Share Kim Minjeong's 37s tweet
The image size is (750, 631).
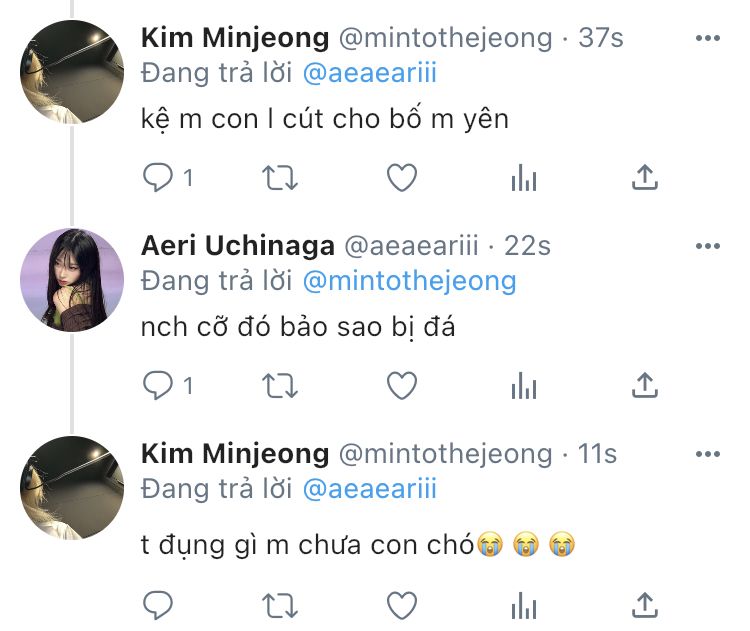point(646,178)
